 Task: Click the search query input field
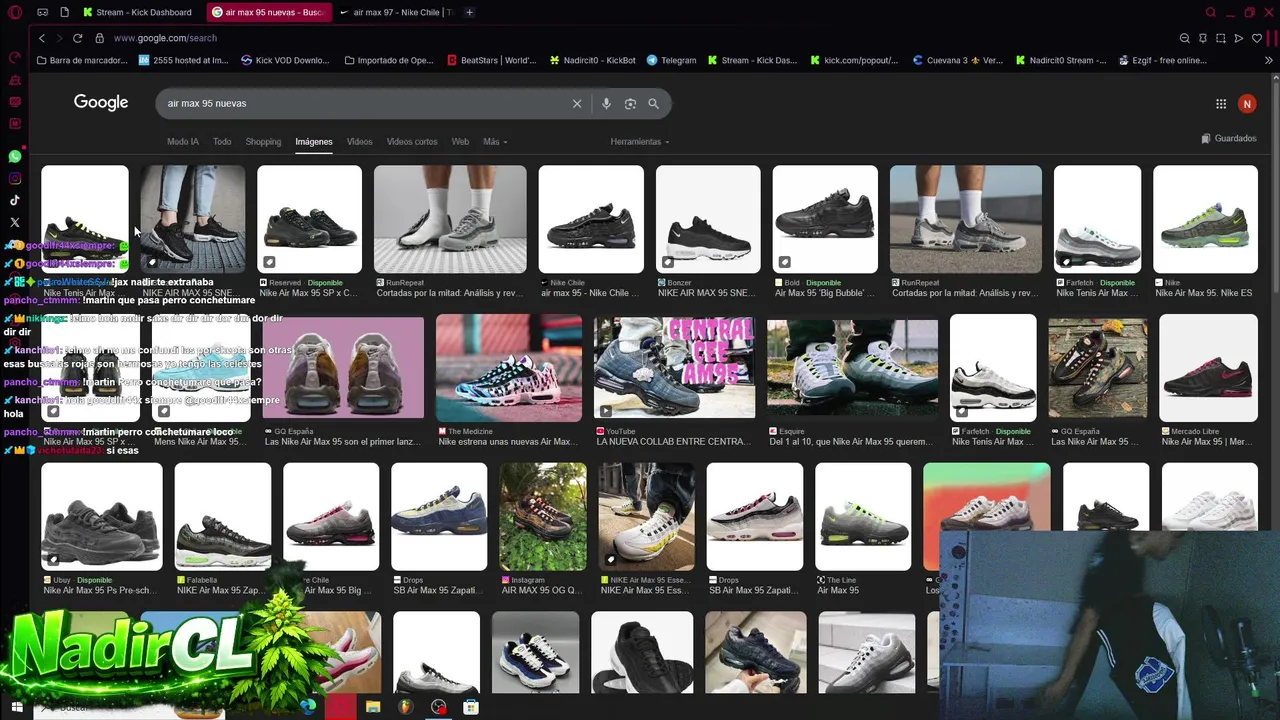coord(365,104)
